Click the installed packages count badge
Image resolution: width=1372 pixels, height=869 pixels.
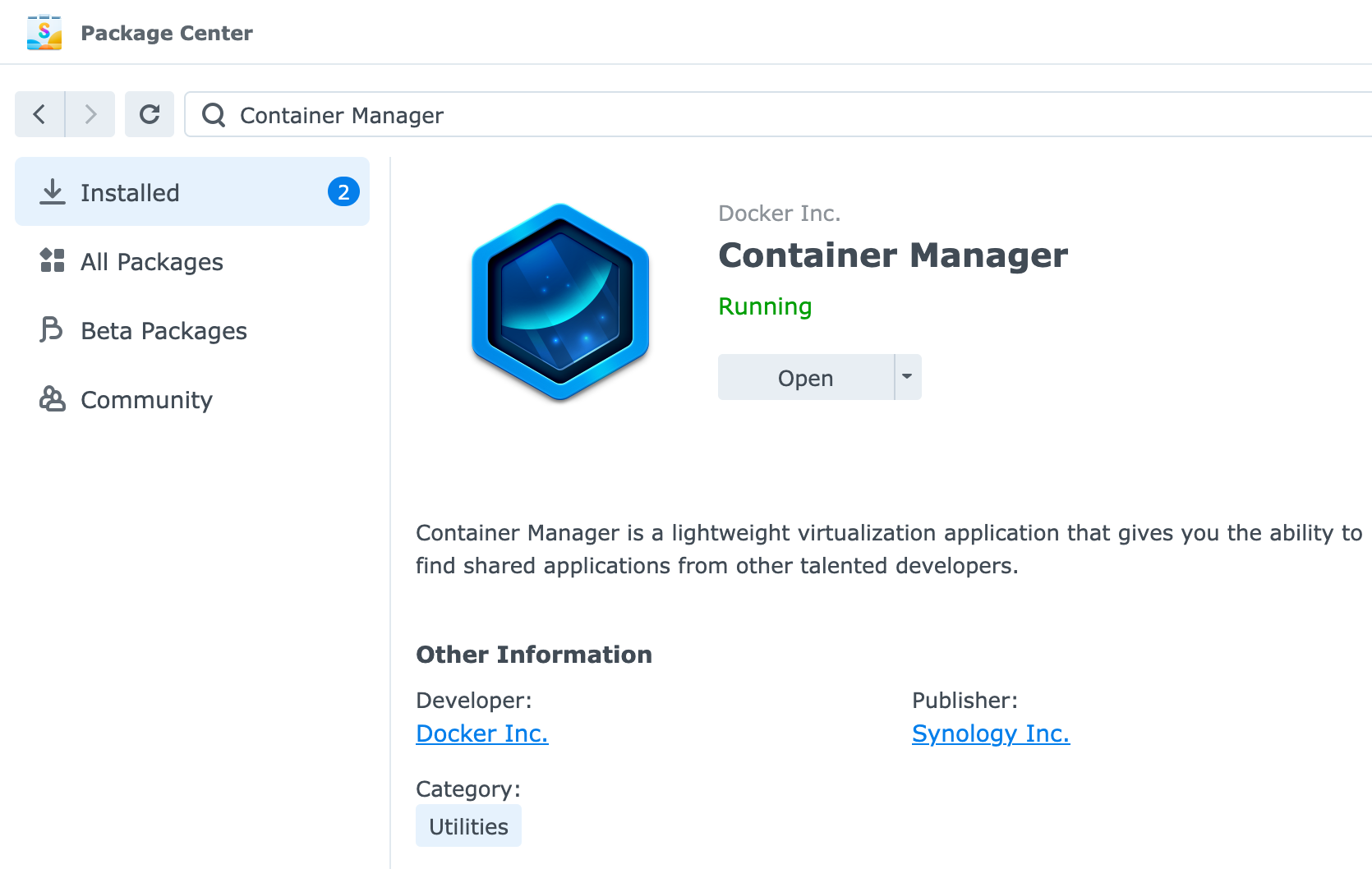point(344,191)
